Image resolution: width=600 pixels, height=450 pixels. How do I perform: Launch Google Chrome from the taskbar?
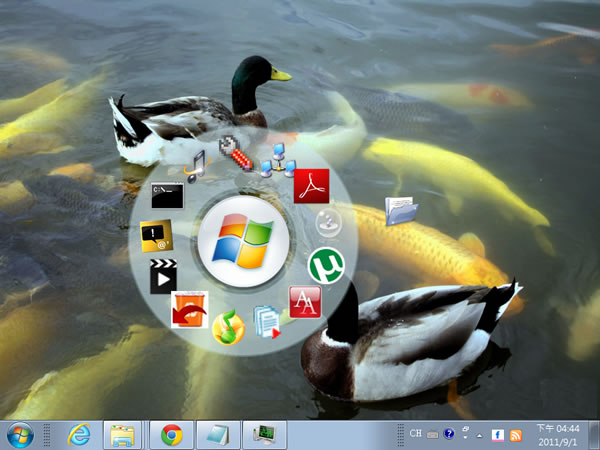point(171,434)
